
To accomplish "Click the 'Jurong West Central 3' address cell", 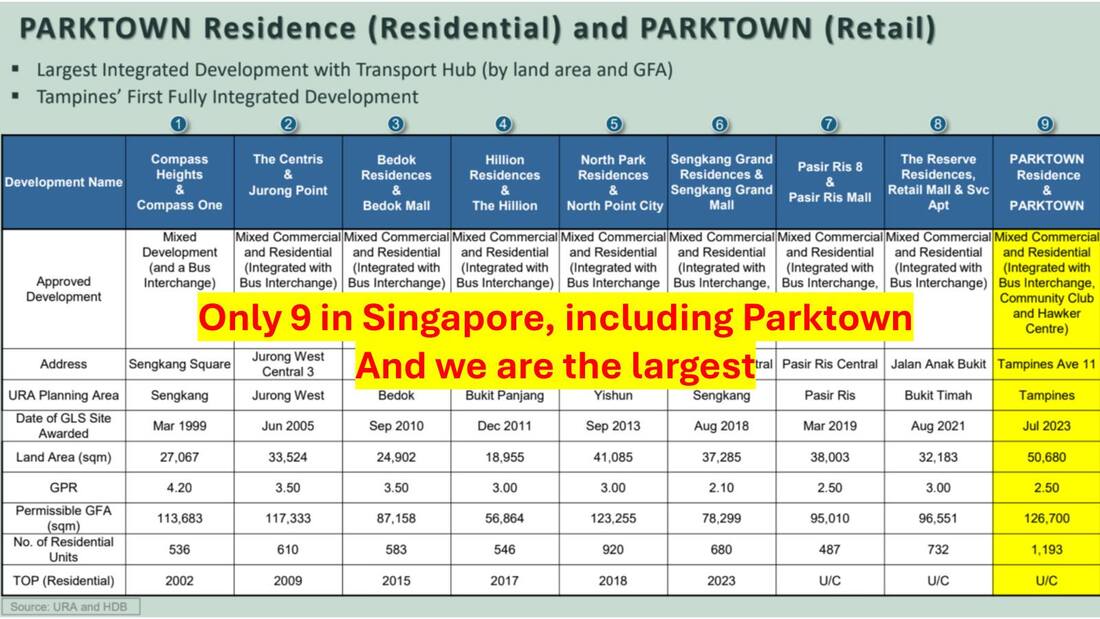I will click(x=288, y=364).
